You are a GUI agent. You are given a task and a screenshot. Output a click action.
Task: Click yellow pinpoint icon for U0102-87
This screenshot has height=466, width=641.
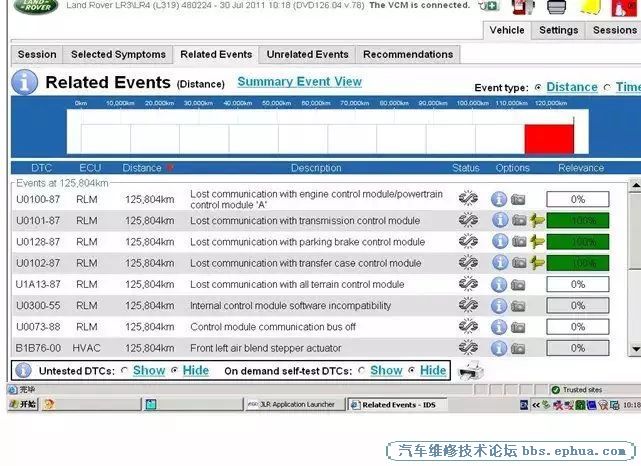tap(537, 263)
